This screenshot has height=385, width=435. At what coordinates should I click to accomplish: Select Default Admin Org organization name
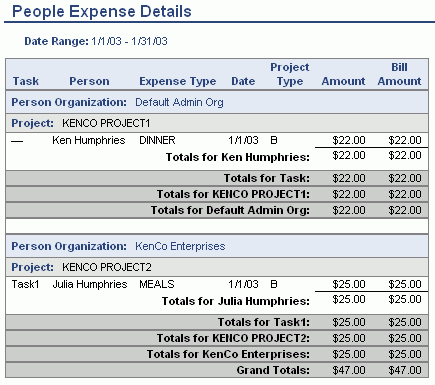tap(179, 102)
